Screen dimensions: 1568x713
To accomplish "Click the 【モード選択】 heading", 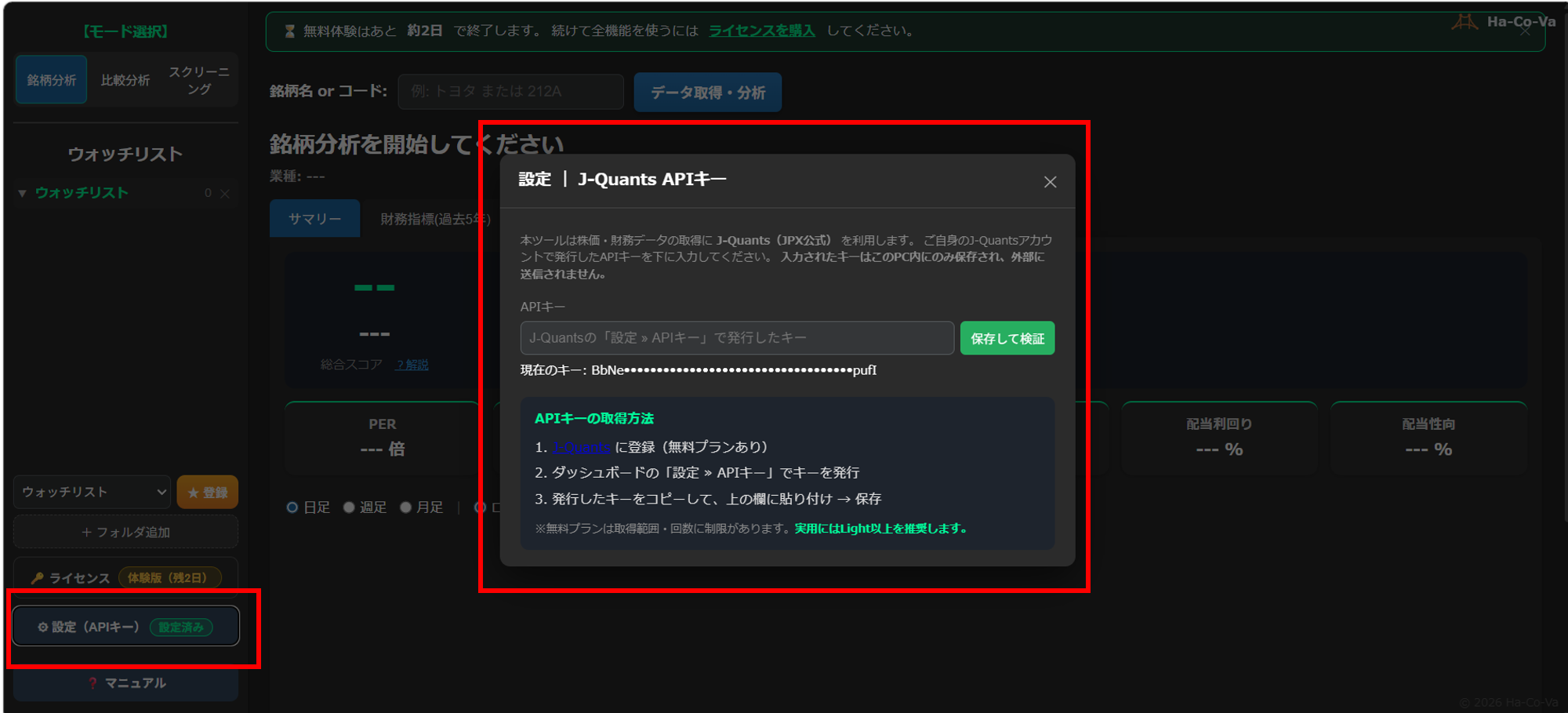I will [x=125, y=31].
